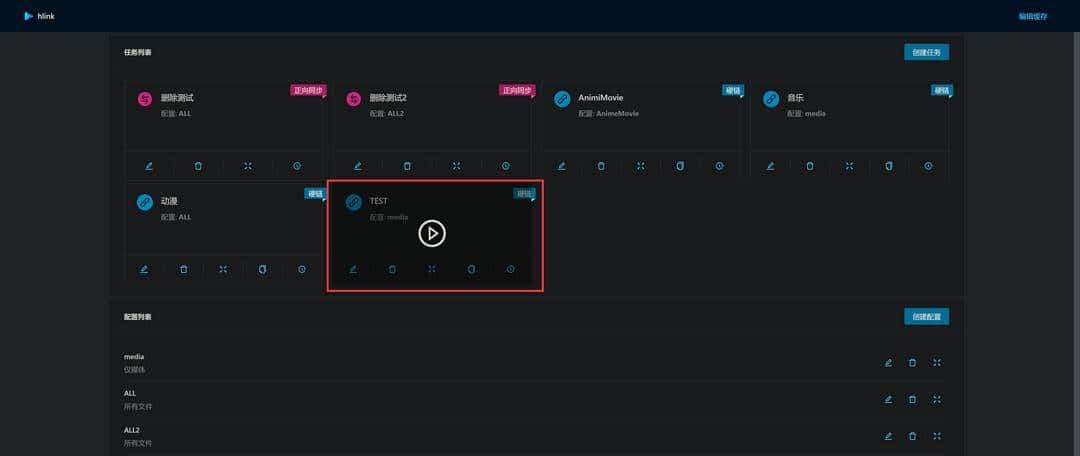The image size is (1080, 456).
Task: Click the four-arrow icon on AnimiMovie card
Action: (641, 166)
